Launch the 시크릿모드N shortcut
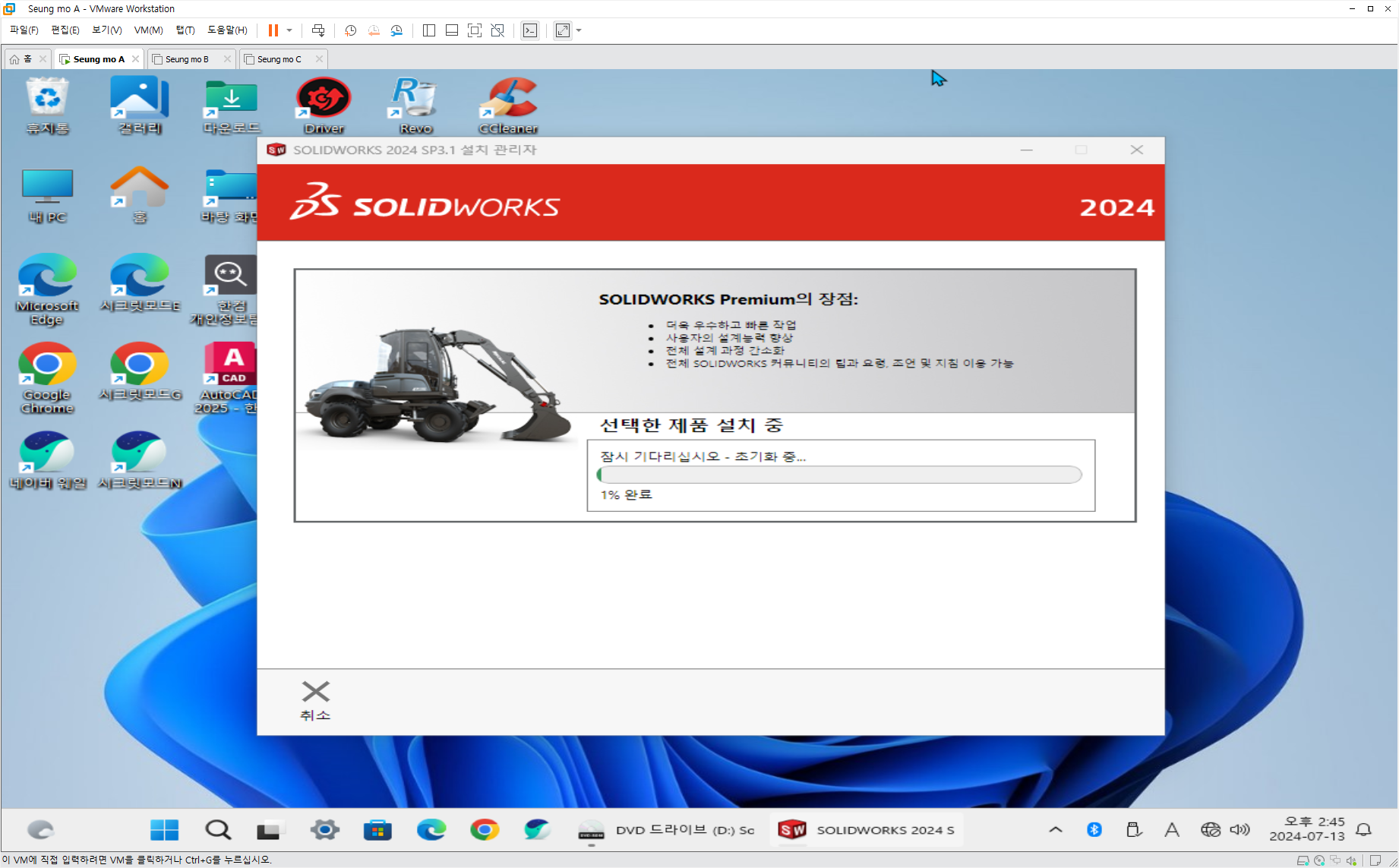 point(140,461)
